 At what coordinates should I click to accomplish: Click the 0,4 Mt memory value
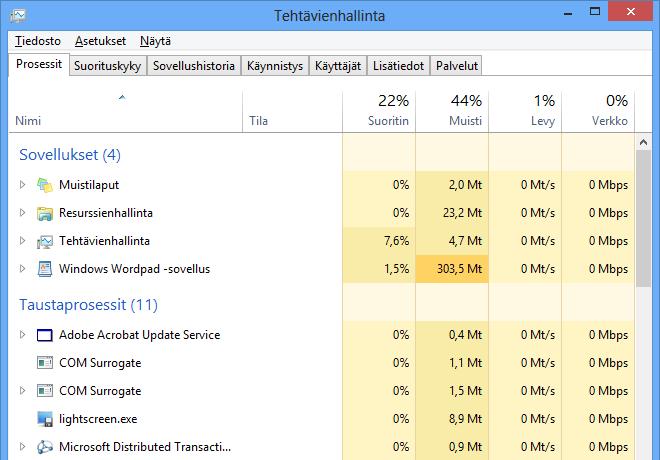click(x=465, y=335)
